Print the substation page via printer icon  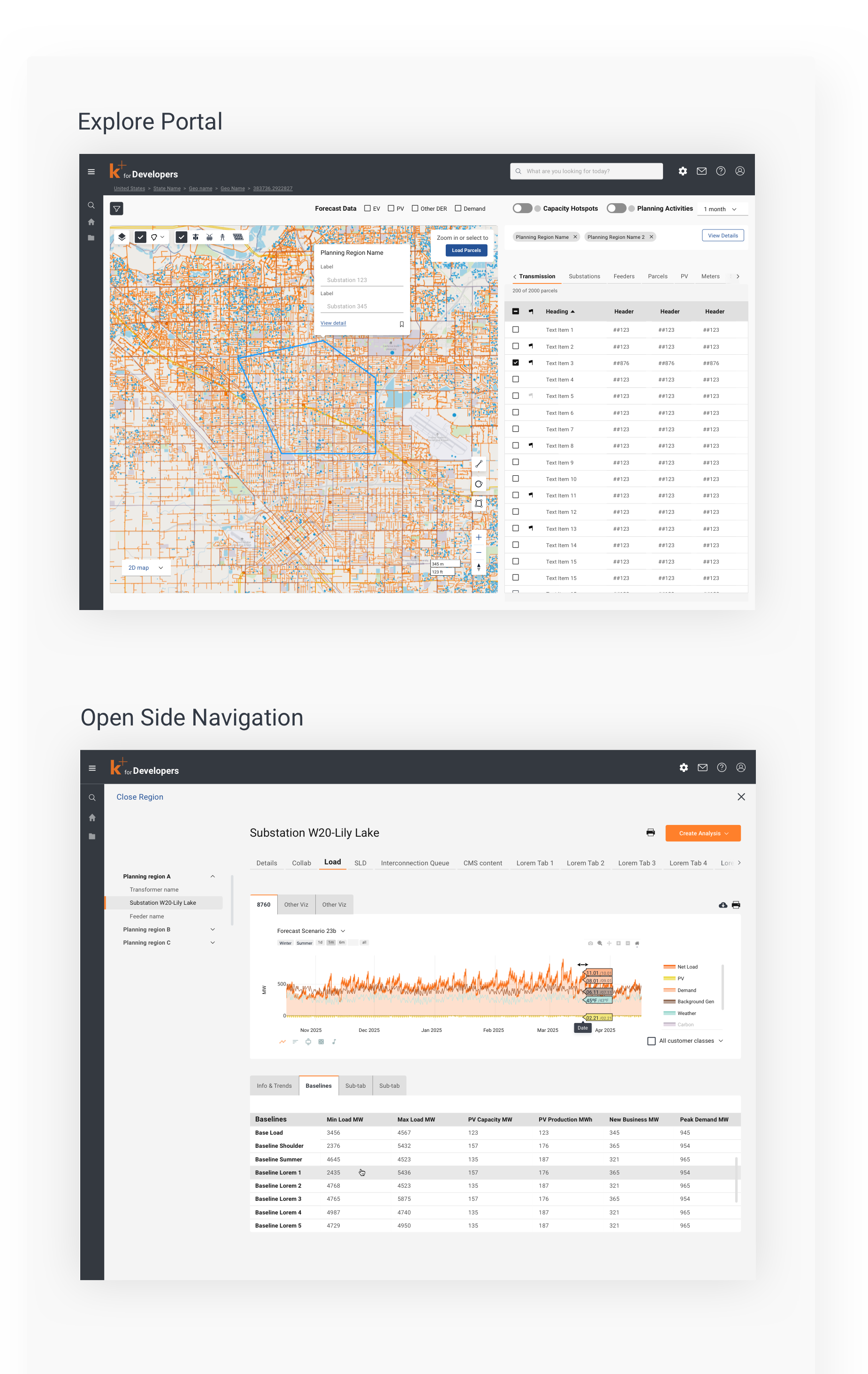pos(650,832)
